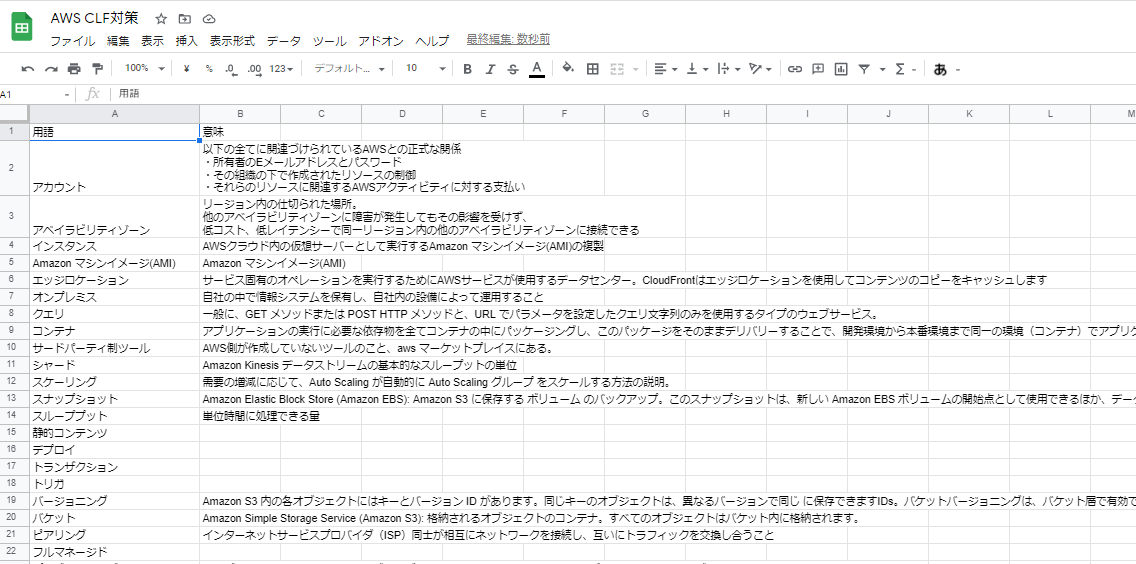This screenshot has height=564, width=1136.
Task: Open the text wrapping dropdown
Action: tap(727, 69)
